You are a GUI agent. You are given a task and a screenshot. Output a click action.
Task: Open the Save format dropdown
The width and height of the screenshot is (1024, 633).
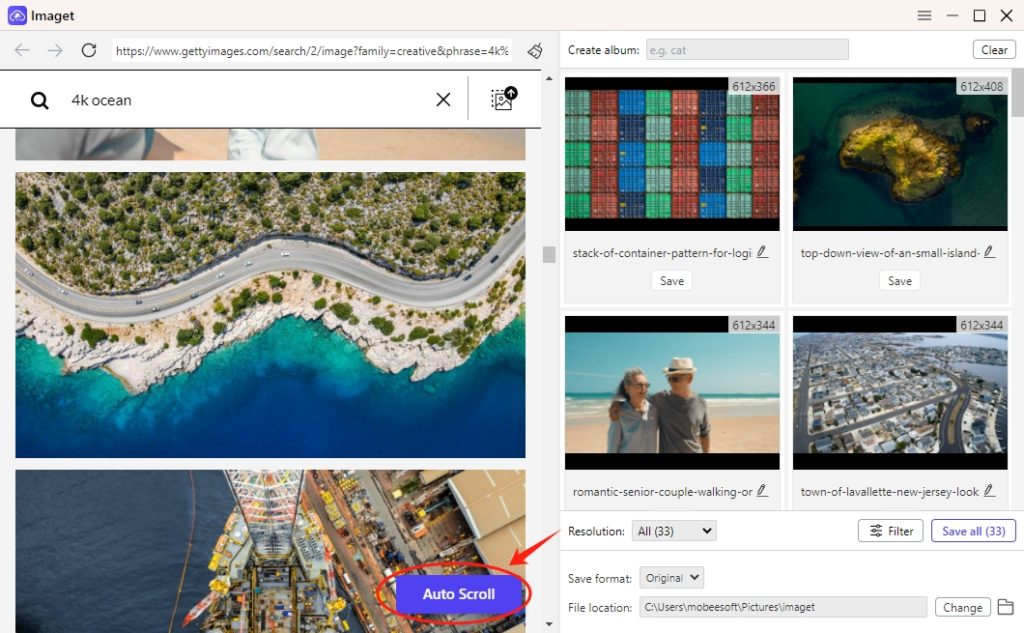[x=672, y=578]
